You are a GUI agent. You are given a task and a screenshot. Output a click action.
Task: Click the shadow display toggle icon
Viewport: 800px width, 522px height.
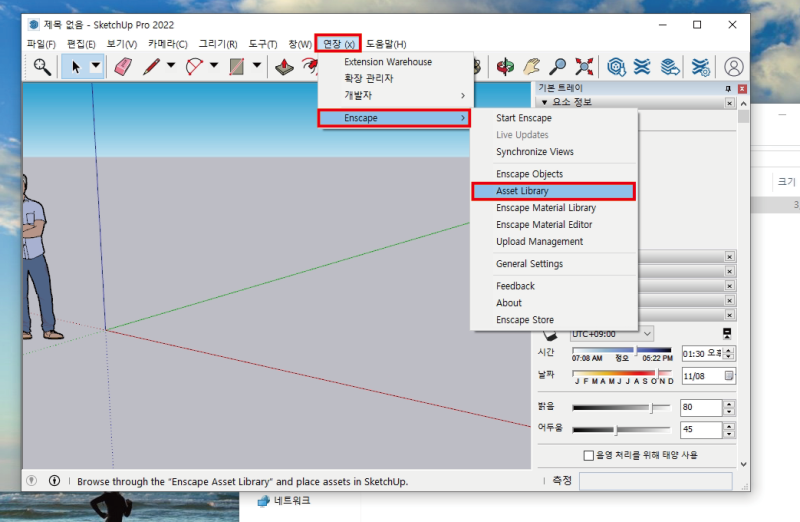[549, 335]
